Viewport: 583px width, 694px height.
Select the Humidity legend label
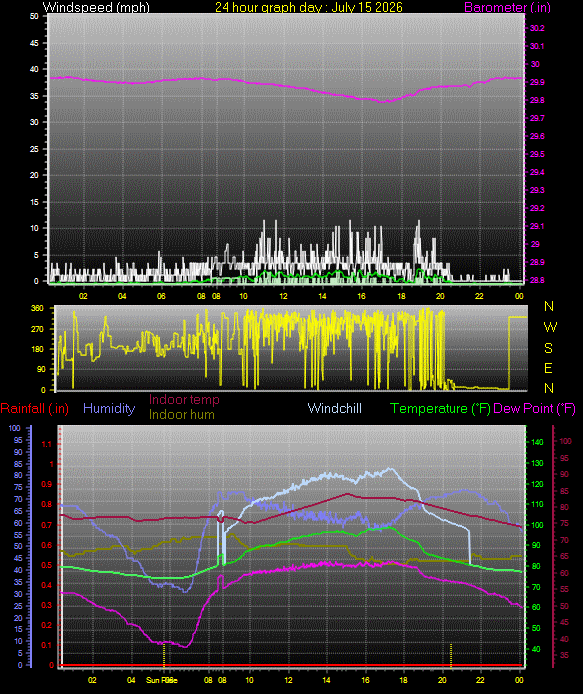109,408
